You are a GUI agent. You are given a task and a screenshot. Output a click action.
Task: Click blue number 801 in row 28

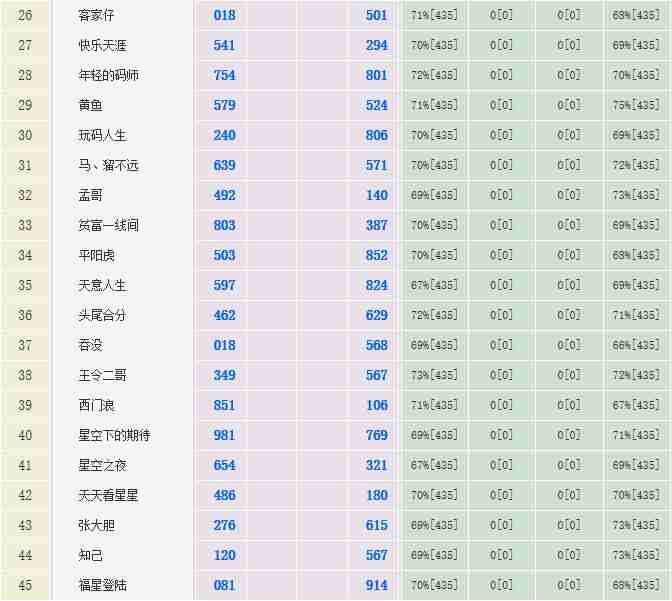[x=376, y=76]
